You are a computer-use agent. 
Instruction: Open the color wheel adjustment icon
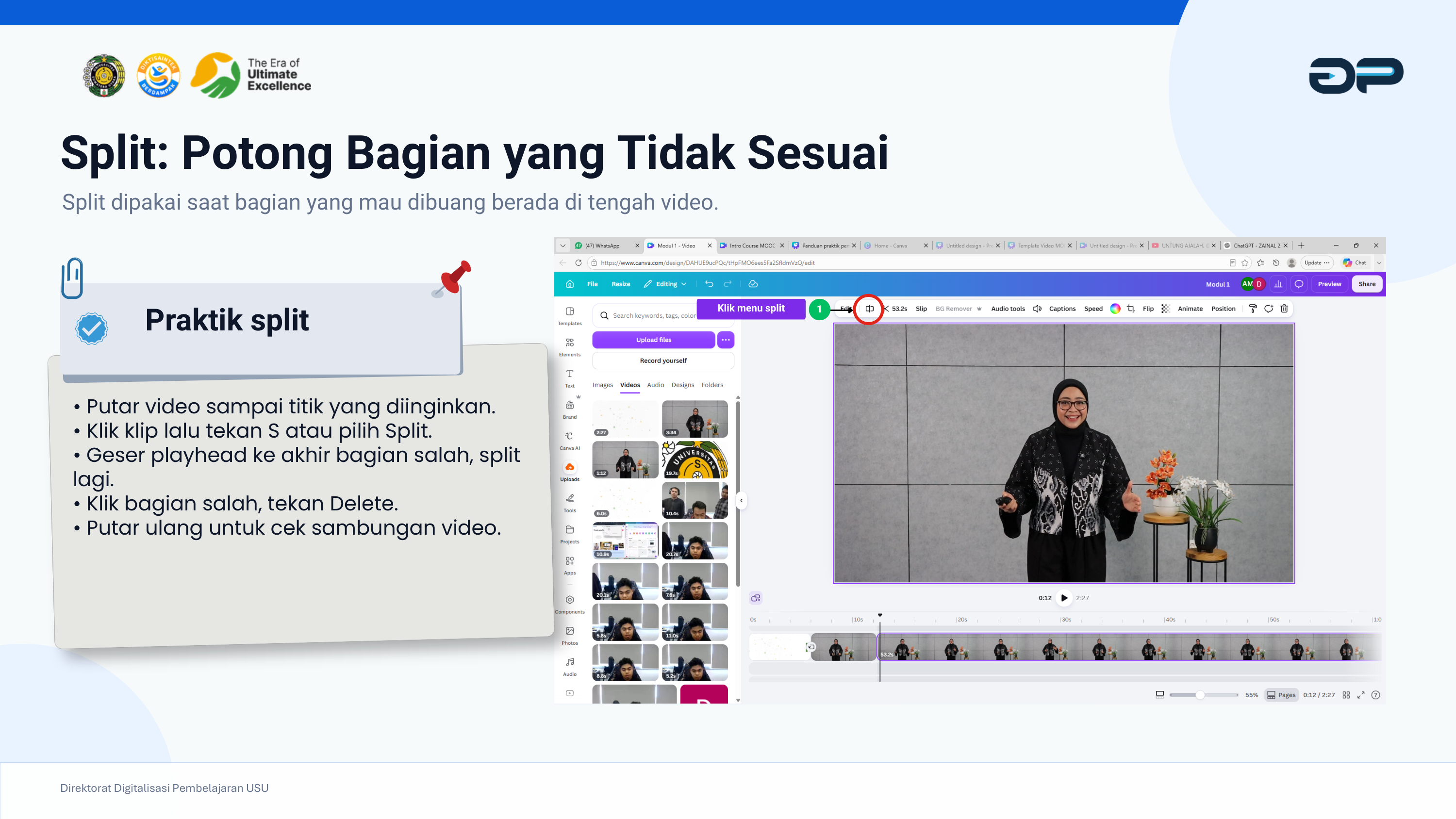click(x=1115, y=309)
